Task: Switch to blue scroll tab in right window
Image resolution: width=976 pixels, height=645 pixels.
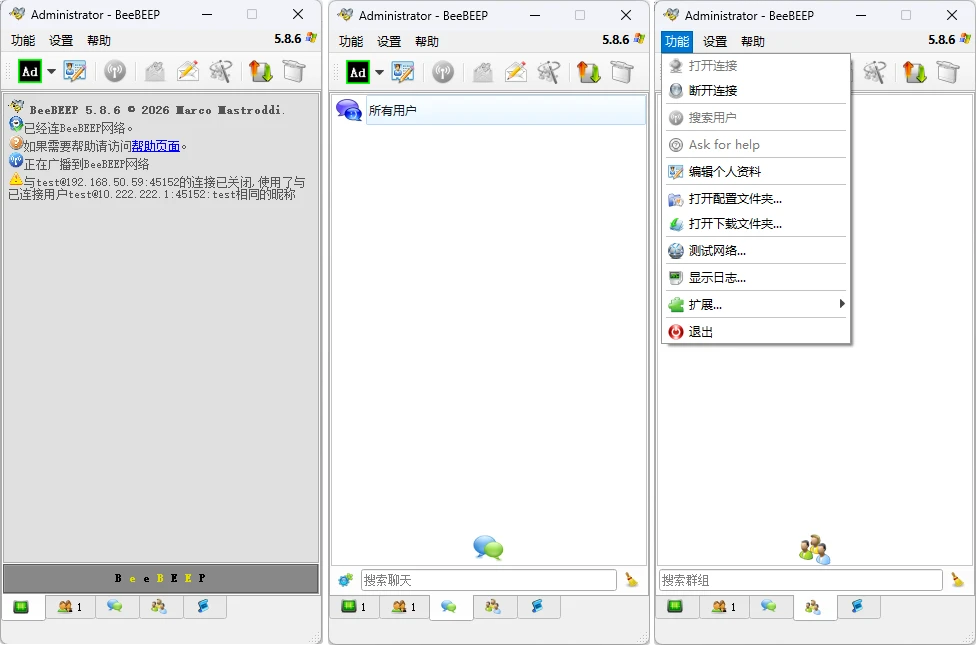Action: pyautogui.click(x=858, y=606)
